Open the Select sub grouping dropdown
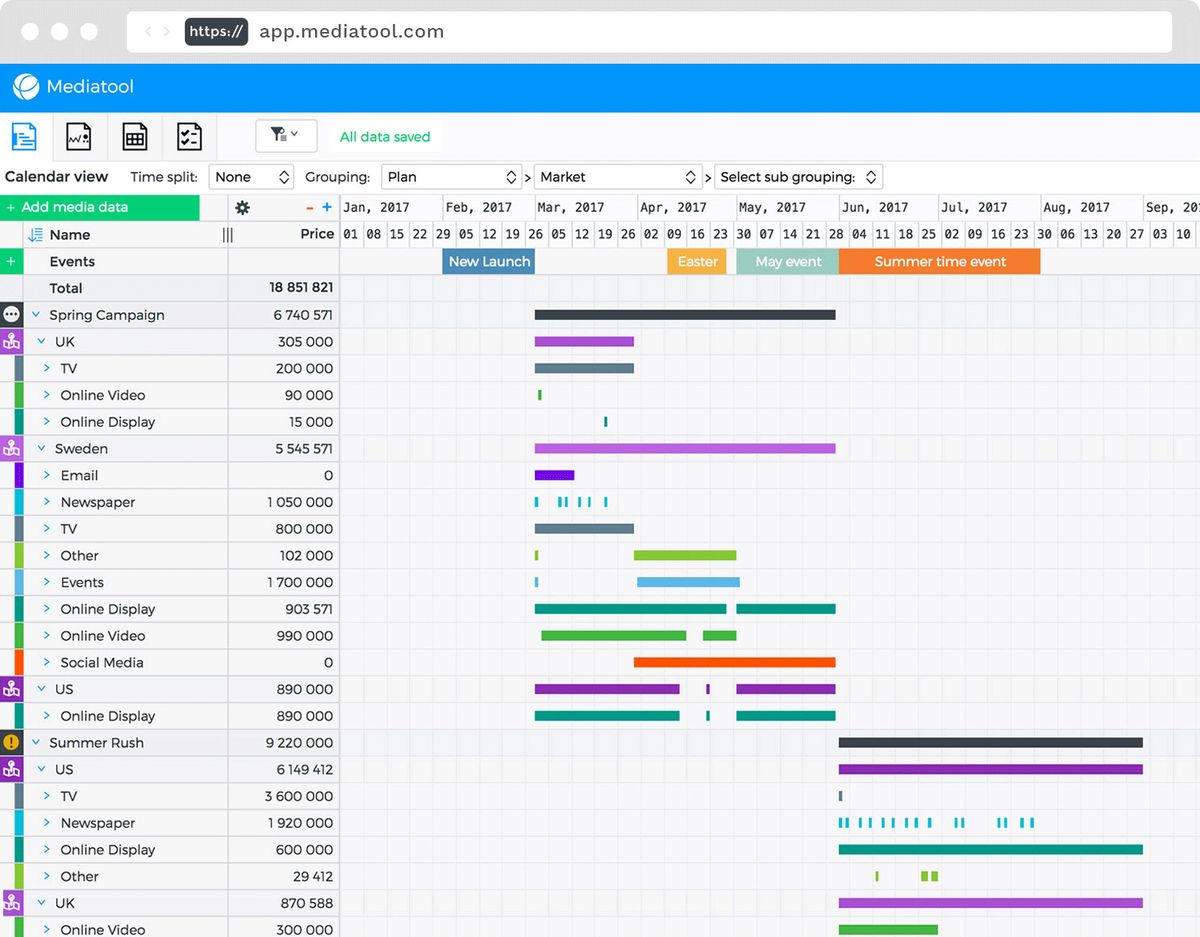1200x937 pixels. [x=798, y=176]
